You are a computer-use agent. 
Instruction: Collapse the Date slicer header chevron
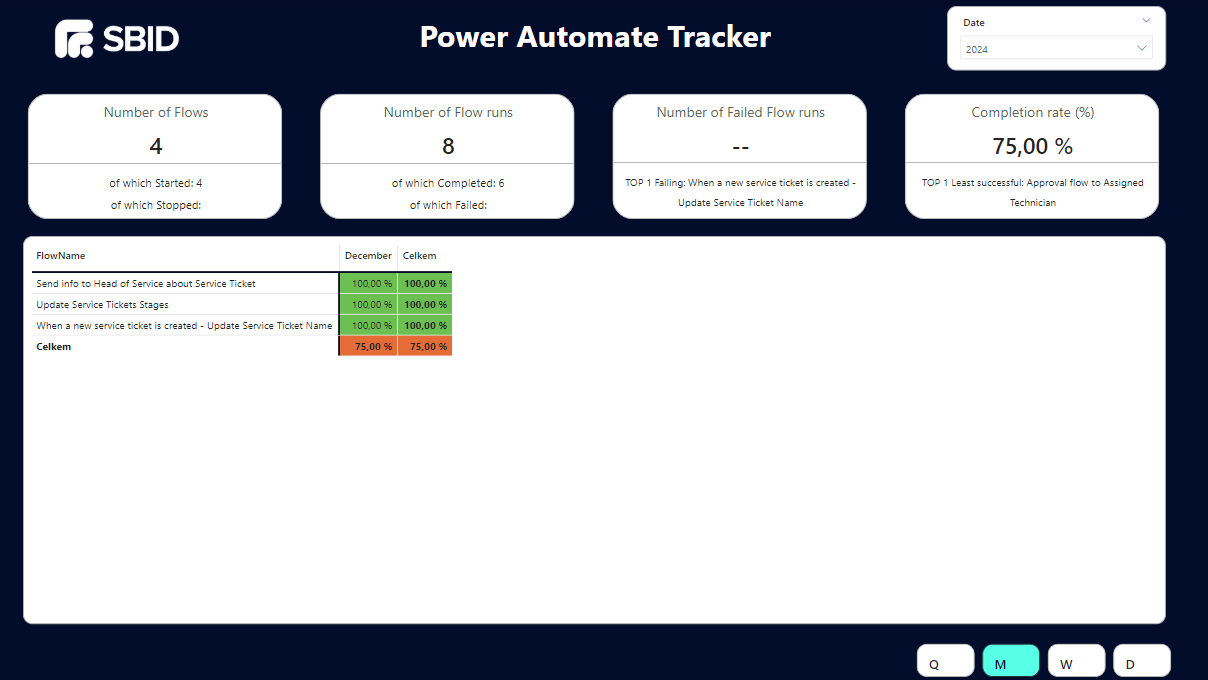(x=1145, y=20)
